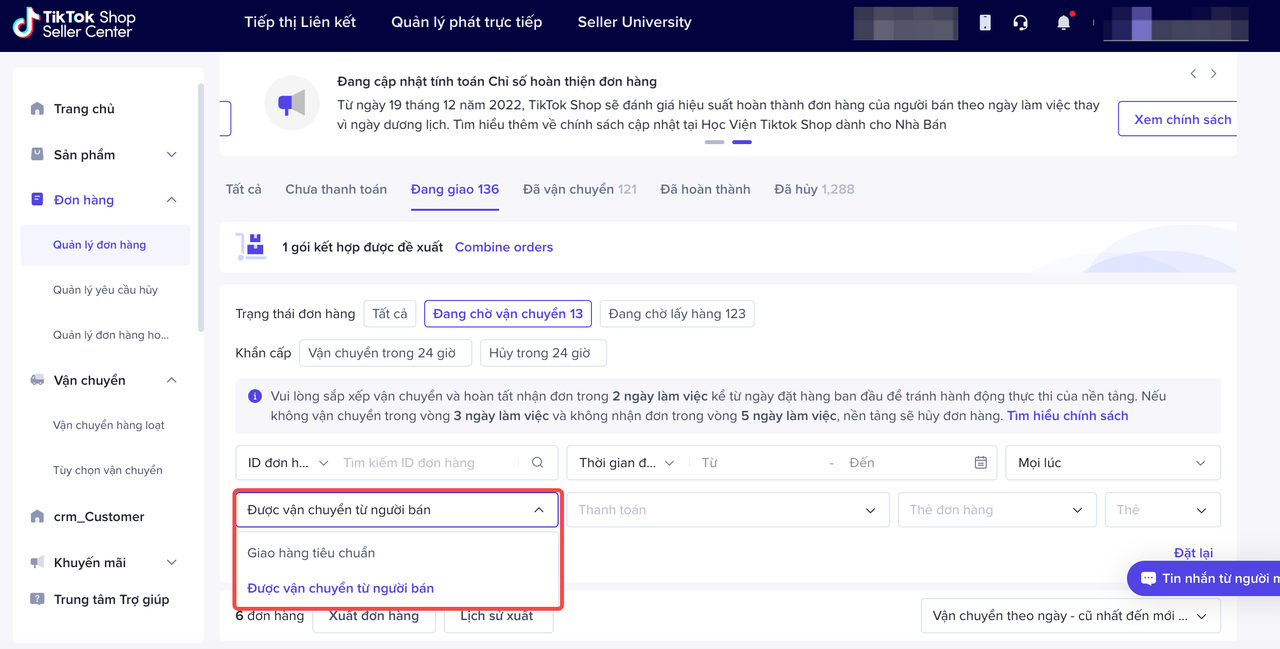Image resolution: width=1280 pixels, height=649 pixels.
Task: Open the calendar date picker icon
Action: coord(981,463)
